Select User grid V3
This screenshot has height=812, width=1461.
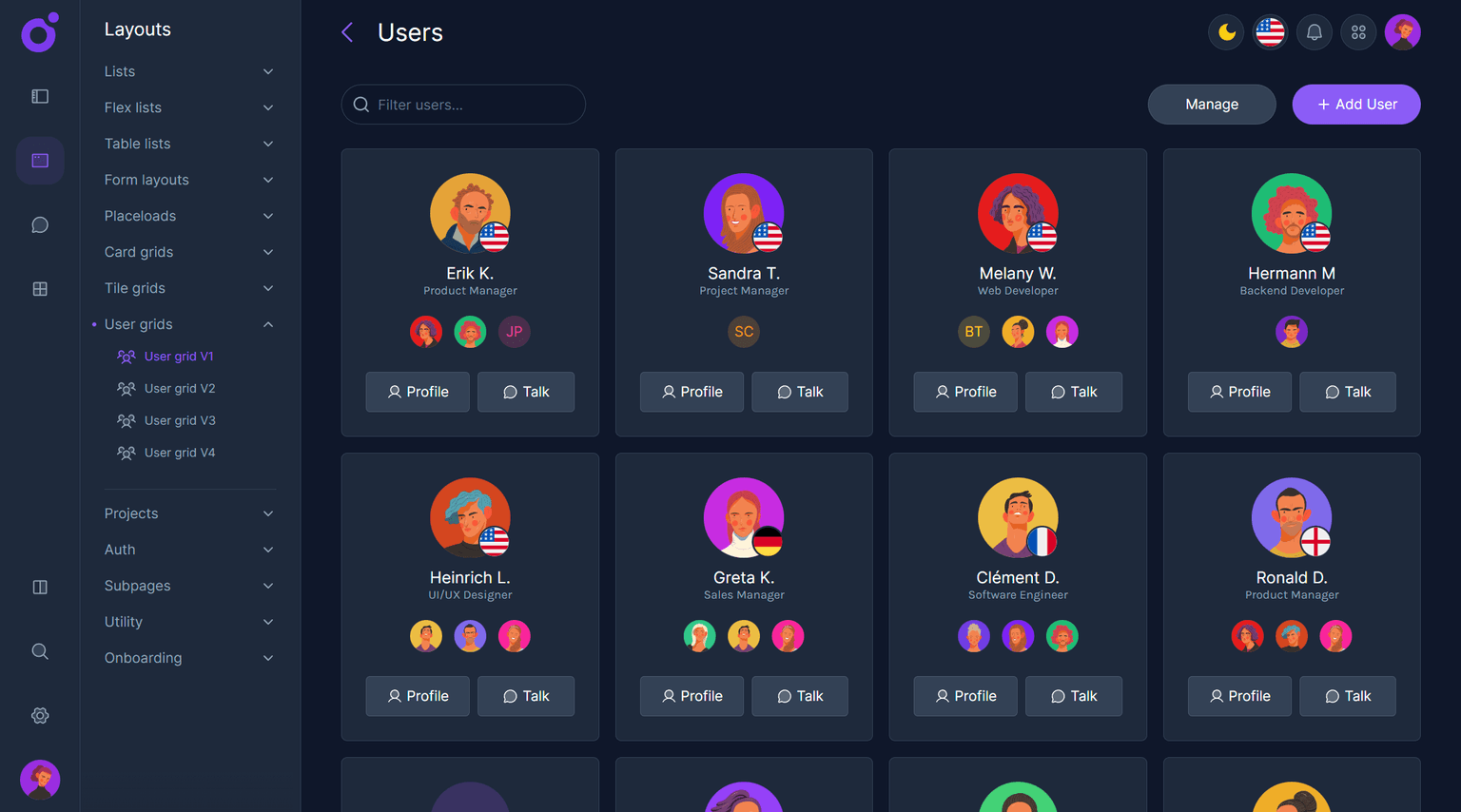(x=180, y=420)
